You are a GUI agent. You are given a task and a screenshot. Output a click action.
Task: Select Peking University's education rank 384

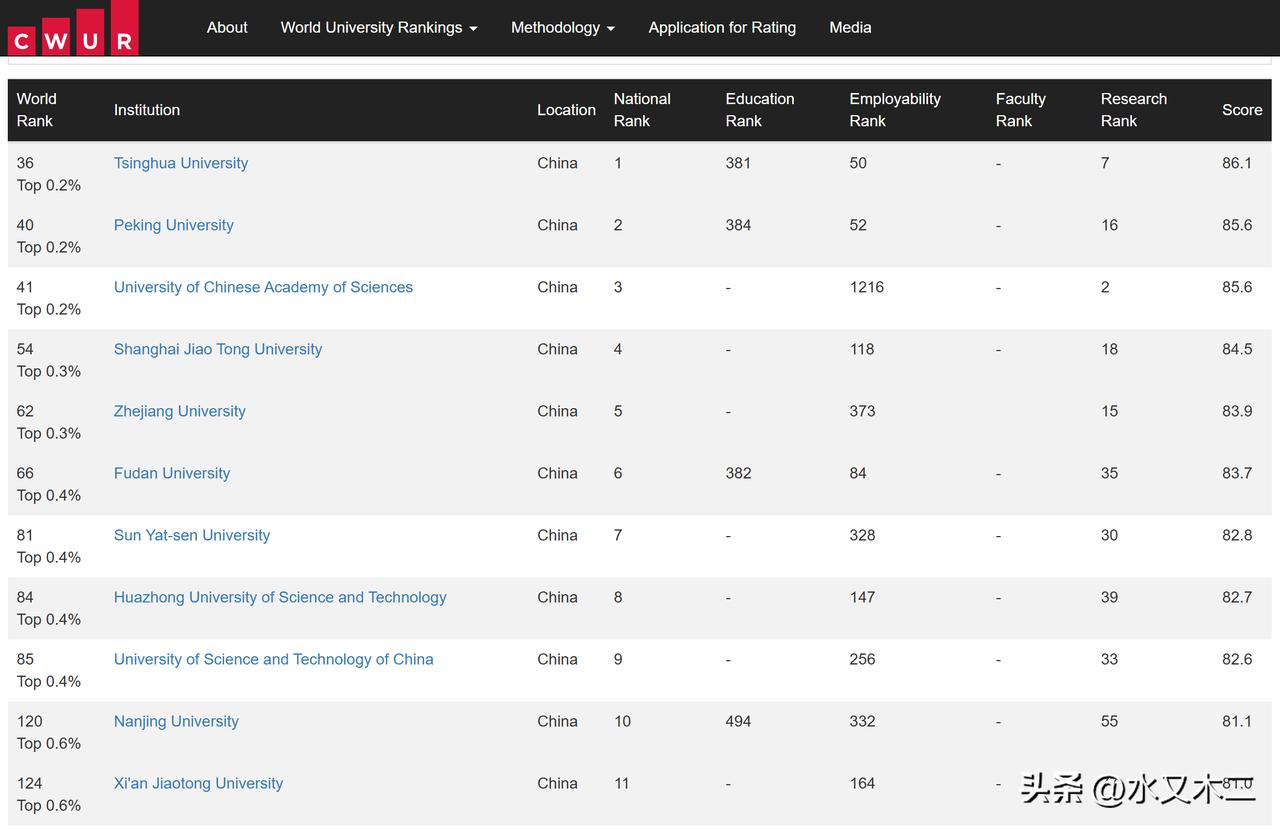(x=738, y=225)
